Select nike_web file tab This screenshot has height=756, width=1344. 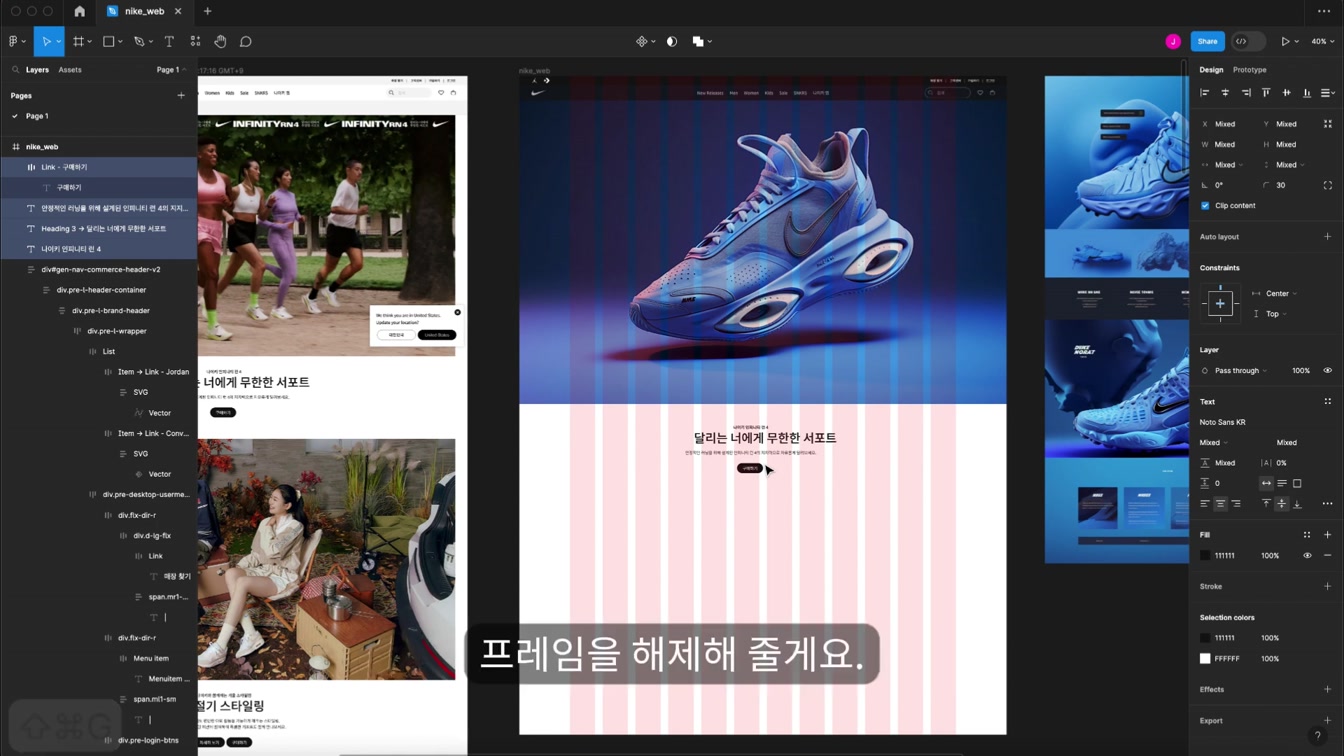(x=144, y=11)
